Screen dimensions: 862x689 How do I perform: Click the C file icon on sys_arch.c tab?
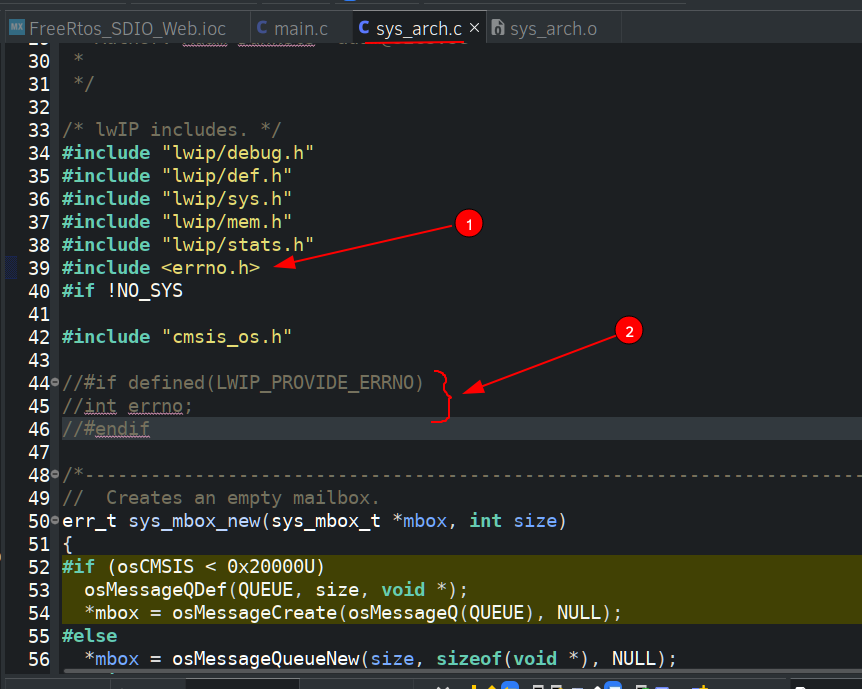[363, 27]
